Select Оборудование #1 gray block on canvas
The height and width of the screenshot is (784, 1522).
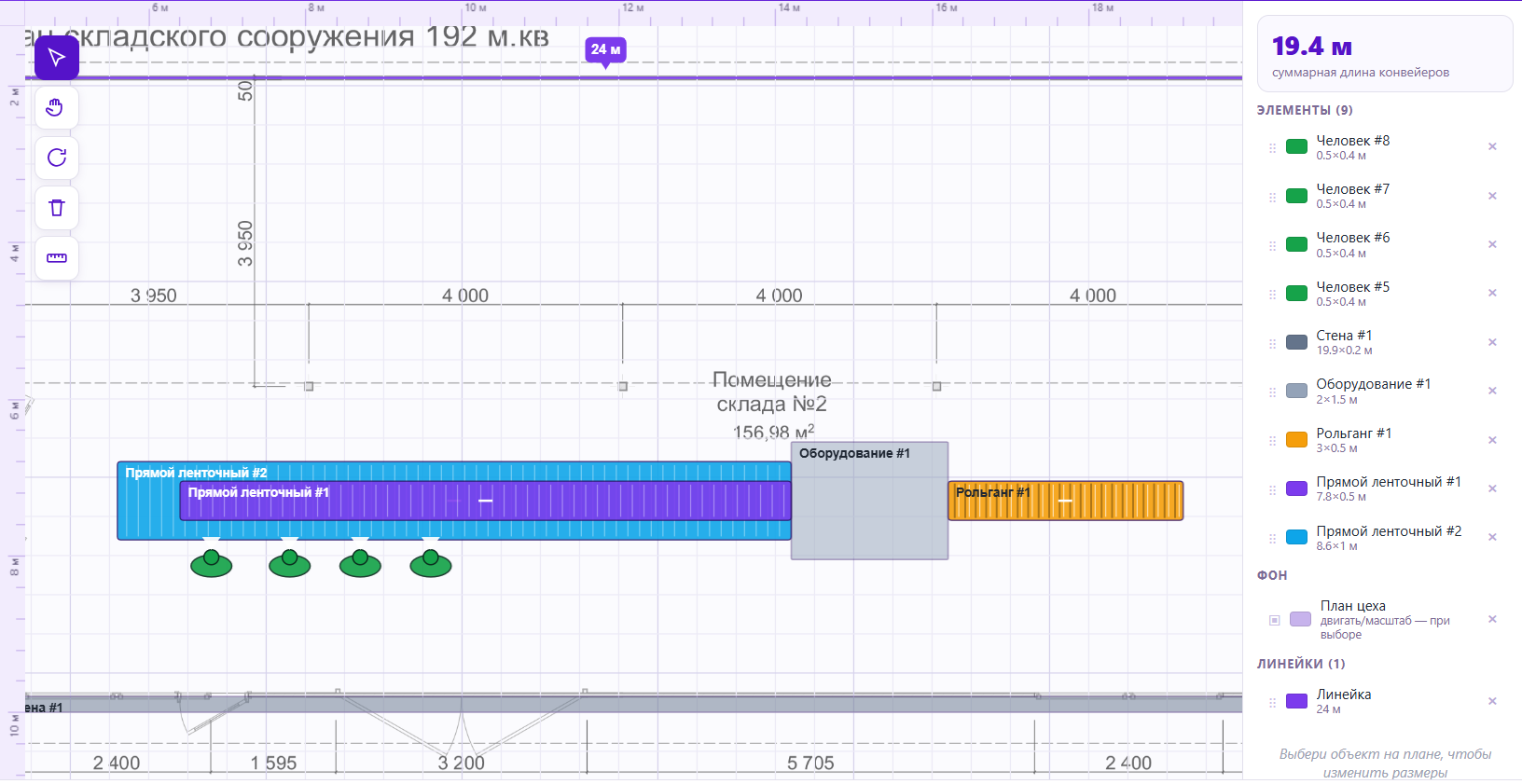(870, 501)
